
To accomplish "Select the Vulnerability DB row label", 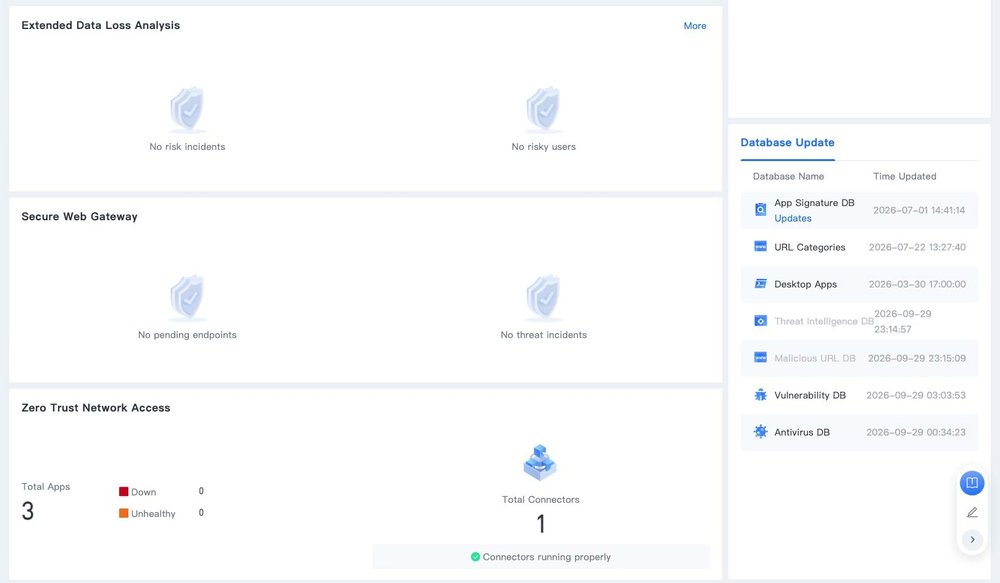I will point(810,395).
